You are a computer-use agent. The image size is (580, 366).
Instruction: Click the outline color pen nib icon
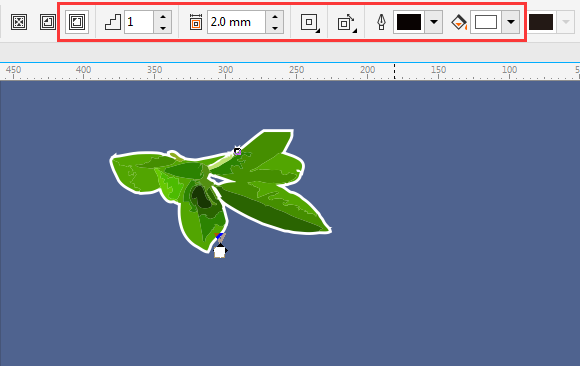point(381,22)
